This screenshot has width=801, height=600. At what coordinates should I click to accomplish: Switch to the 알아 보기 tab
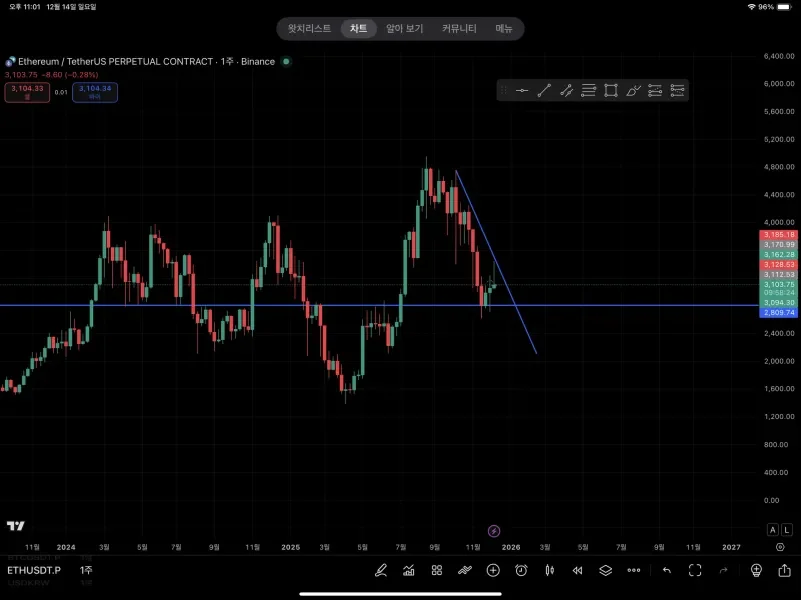[x=405, y=29]
